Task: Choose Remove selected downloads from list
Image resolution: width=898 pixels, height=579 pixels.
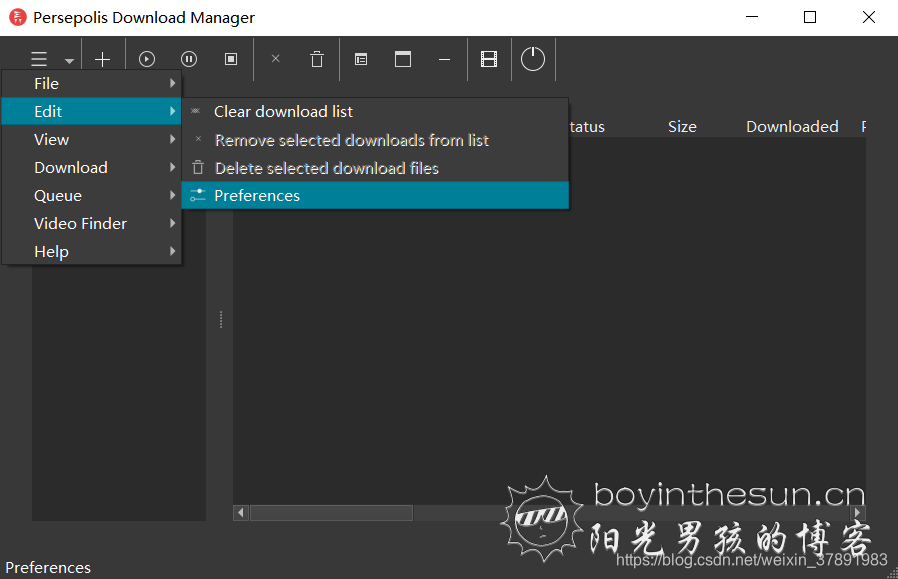Action: tap(375, 140)
